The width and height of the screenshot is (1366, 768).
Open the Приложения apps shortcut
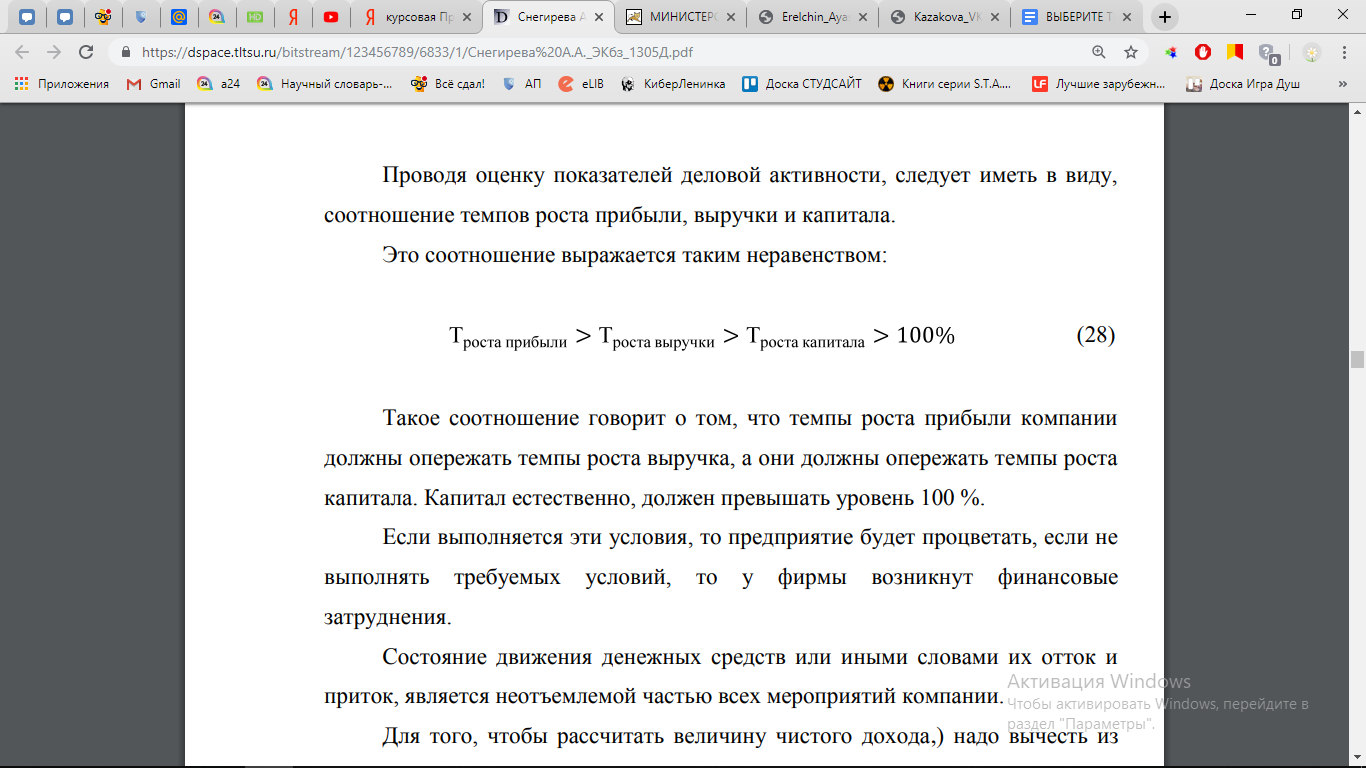click(x=61, y=84)
